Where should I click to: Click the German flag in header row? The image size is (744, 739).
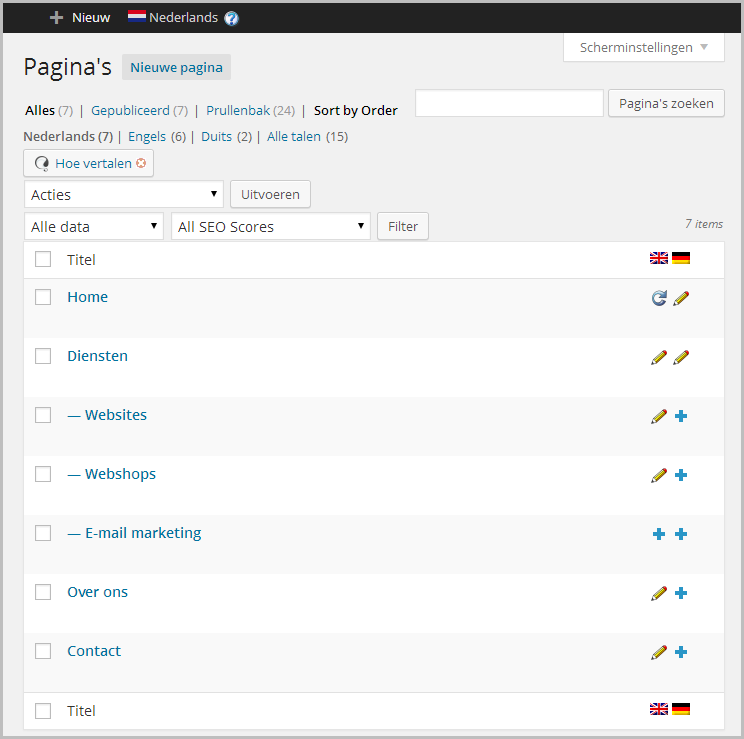click(x=681, y=258)
